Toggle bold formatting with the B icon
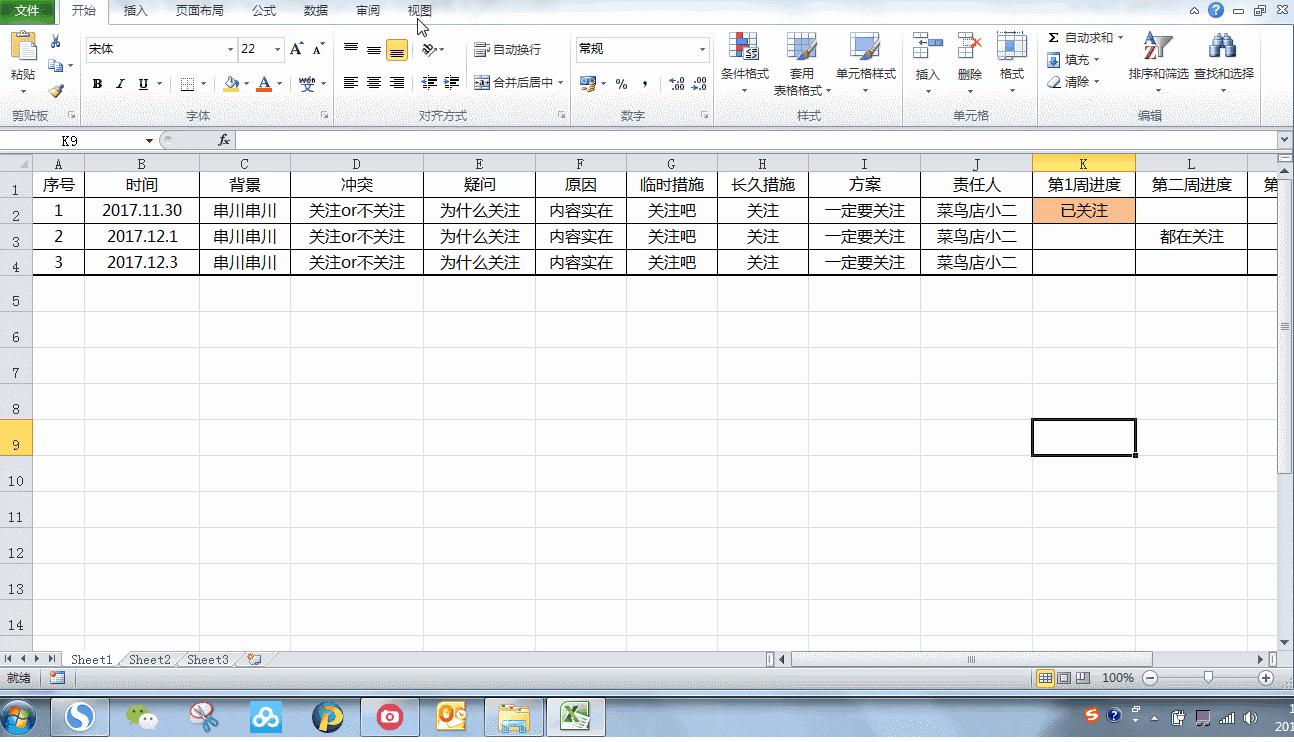1294x742 pixels. tap(96, 84)
